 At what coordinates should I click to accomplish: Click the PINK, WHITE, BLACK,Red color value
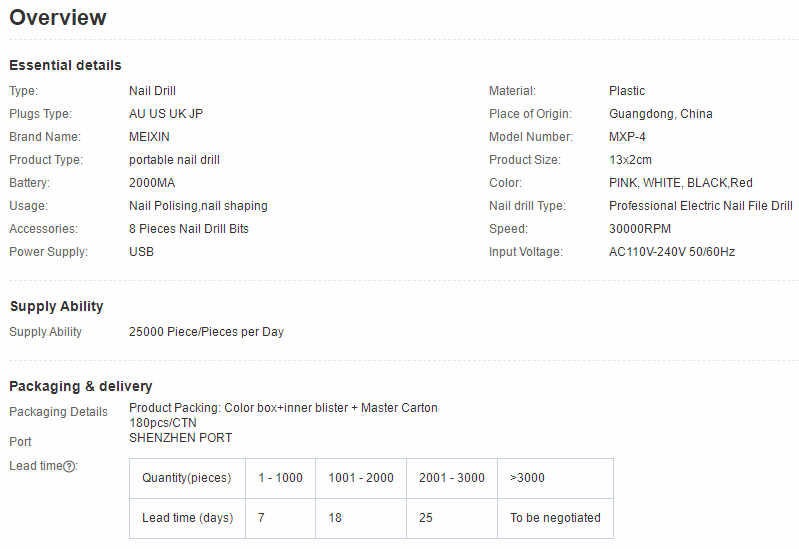[x=680, y=183]
